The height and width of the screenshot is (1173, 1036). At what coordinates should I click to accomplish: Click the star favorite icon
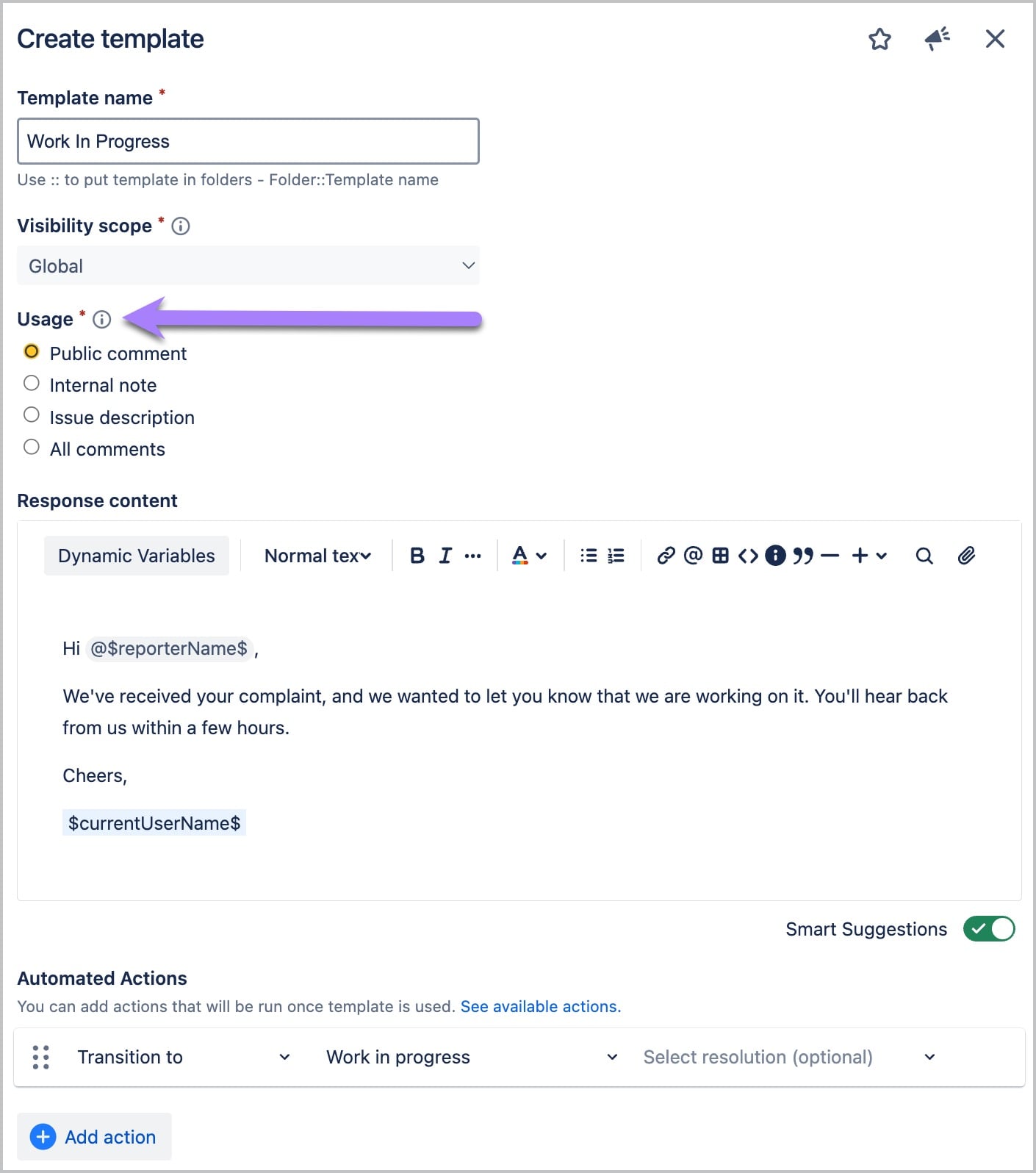click(879, 39)
